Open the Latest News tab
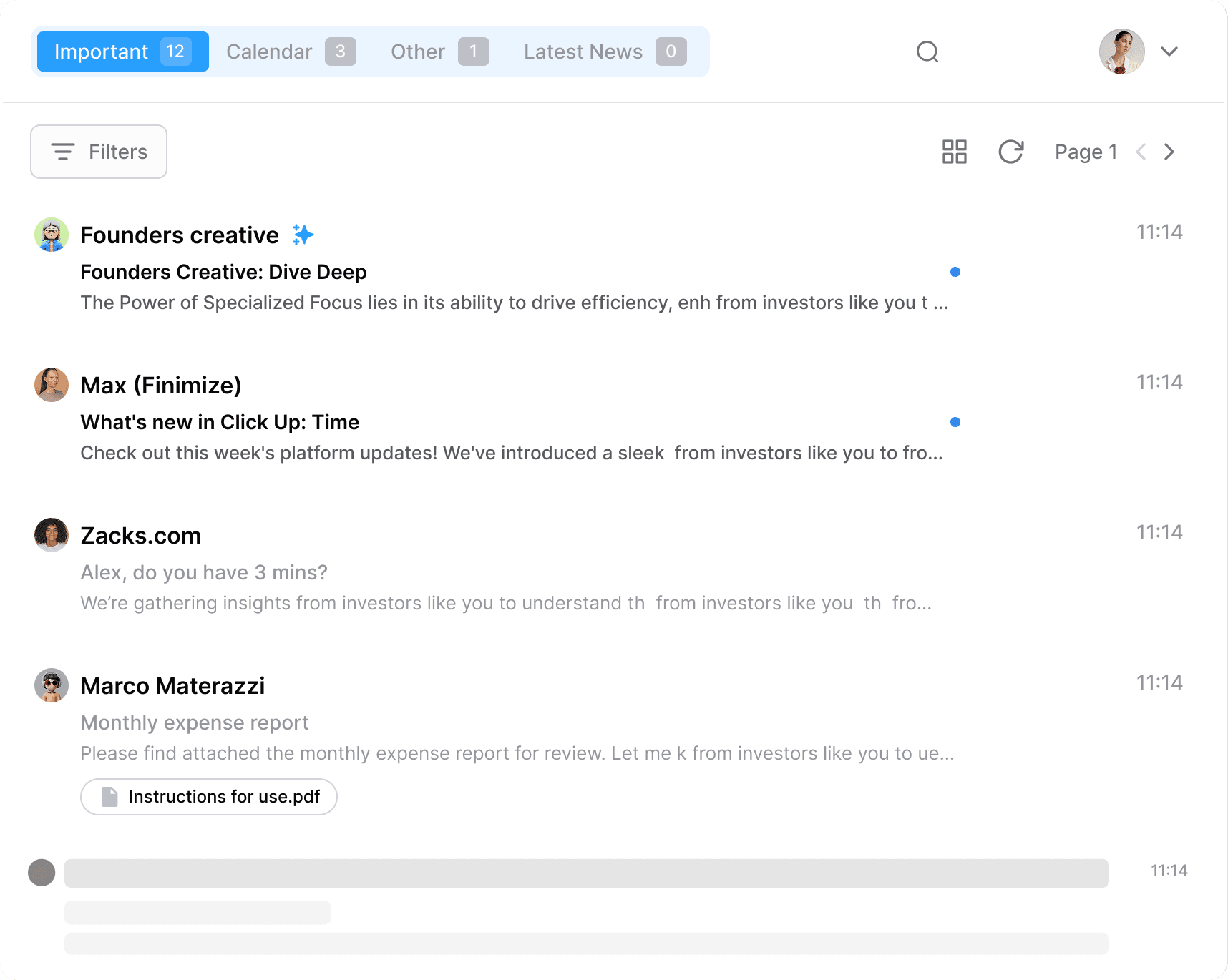The width and height of the screenshot is (1228, 980). (605, 52)
